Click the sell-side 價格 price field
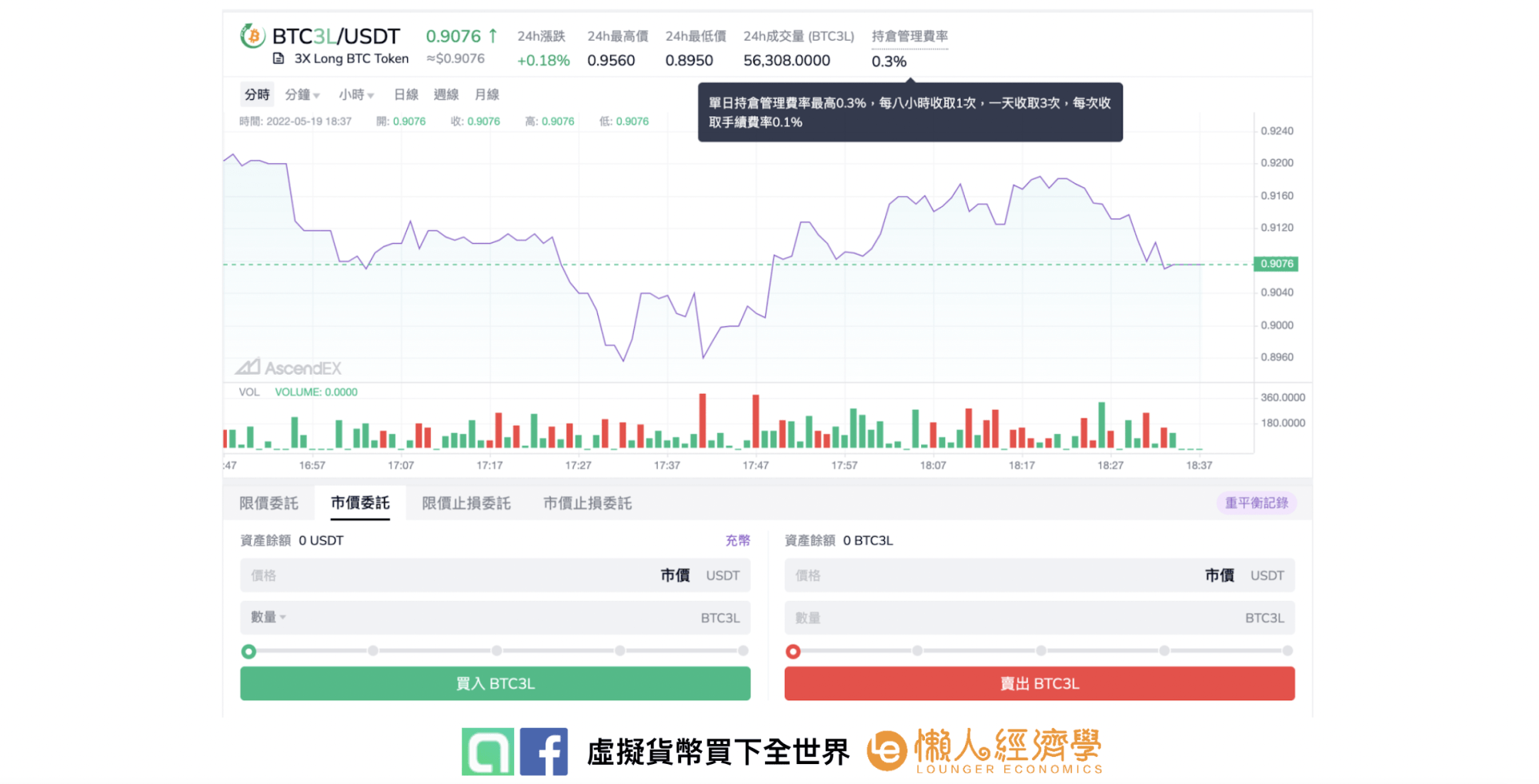1539x784 pixels. click(1040, 575)
